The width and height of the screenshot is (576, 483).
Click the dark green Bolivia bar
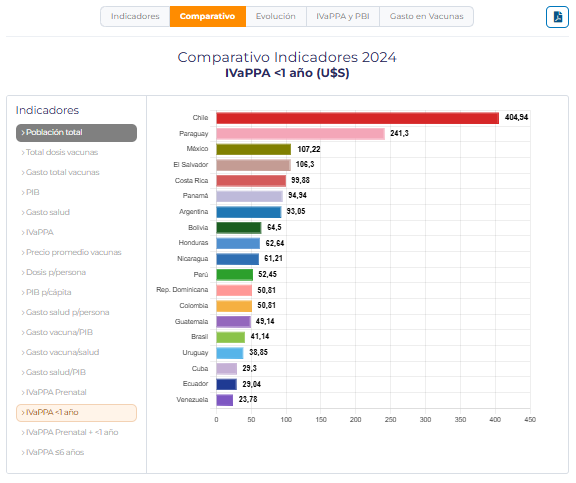(x=239, y=228)
